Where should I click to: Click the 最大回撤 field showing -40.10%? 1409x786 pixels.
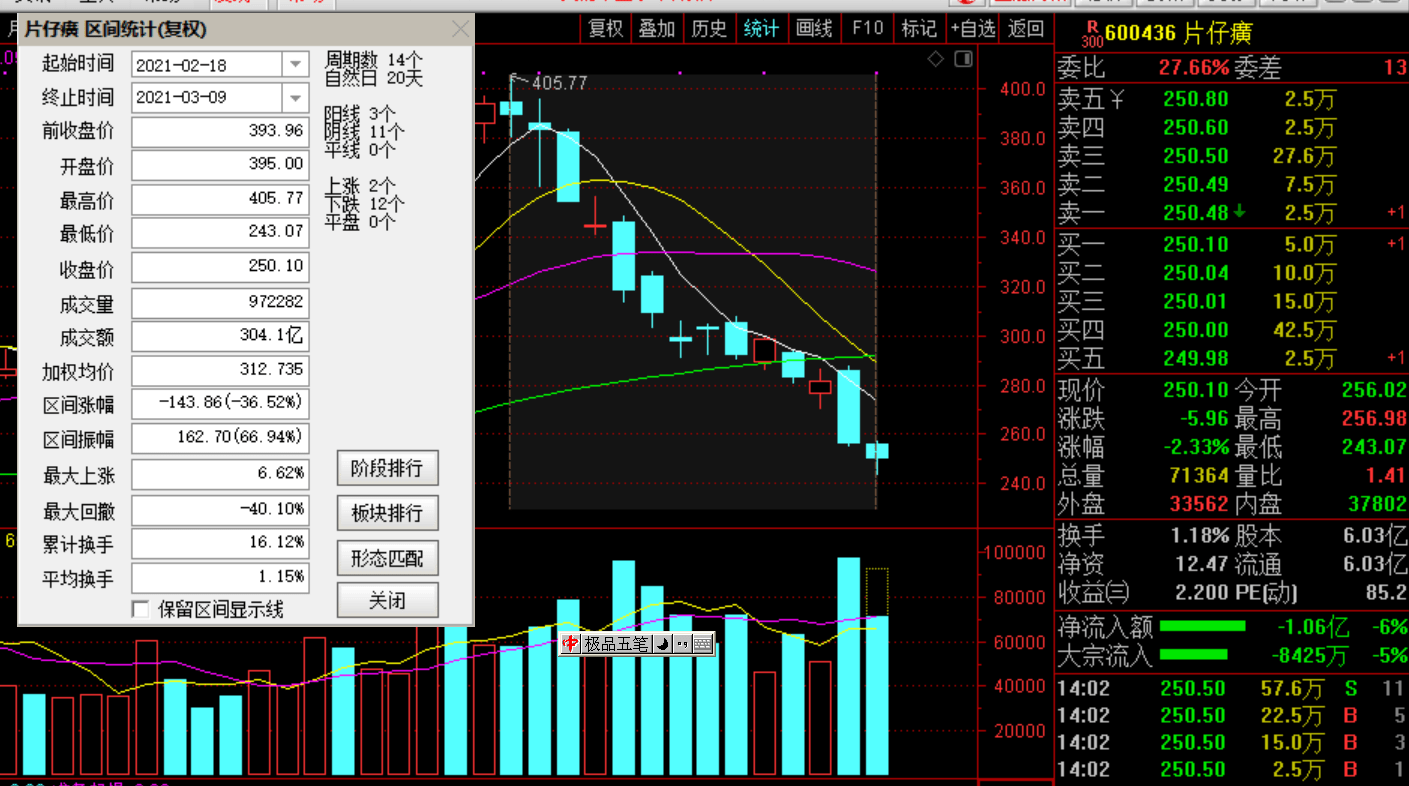[220, 510]
